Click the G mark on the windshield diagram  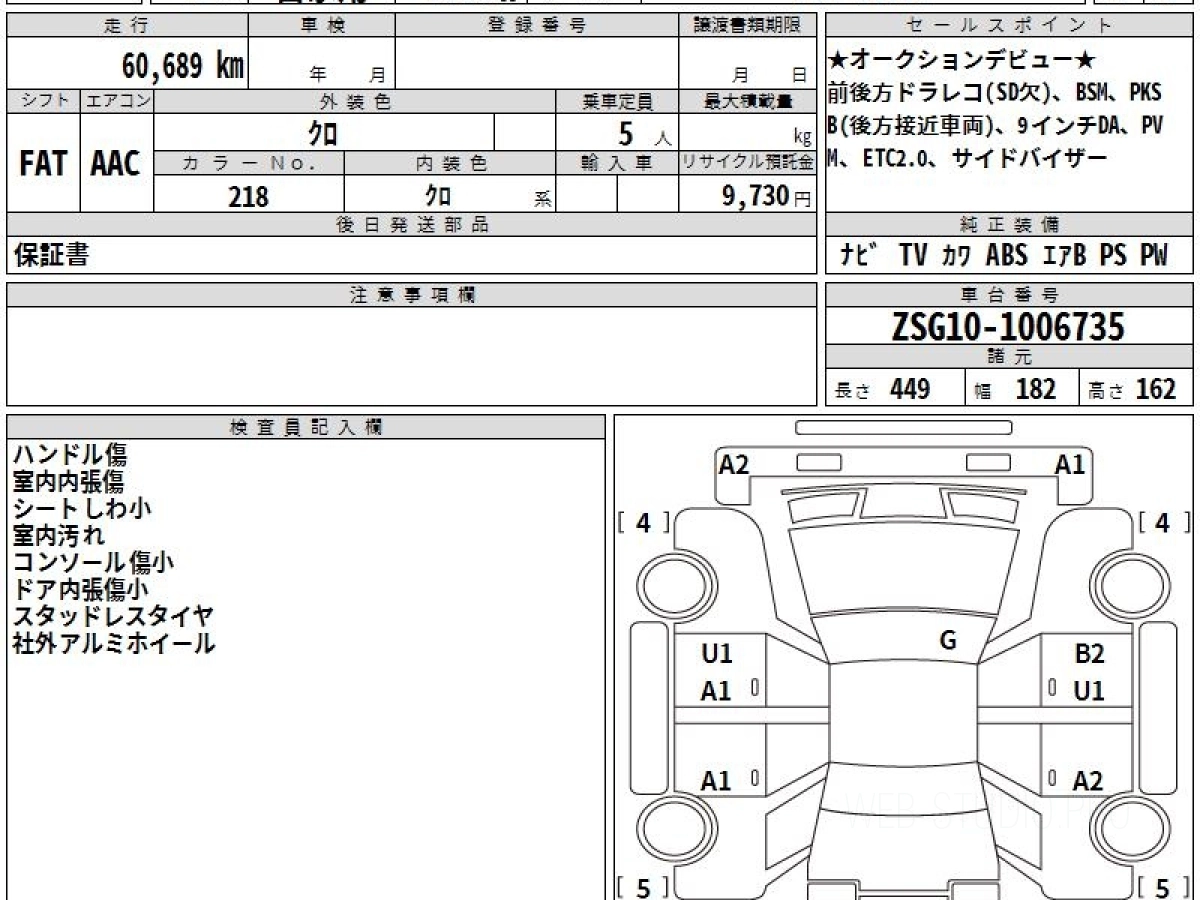[948, 641]
